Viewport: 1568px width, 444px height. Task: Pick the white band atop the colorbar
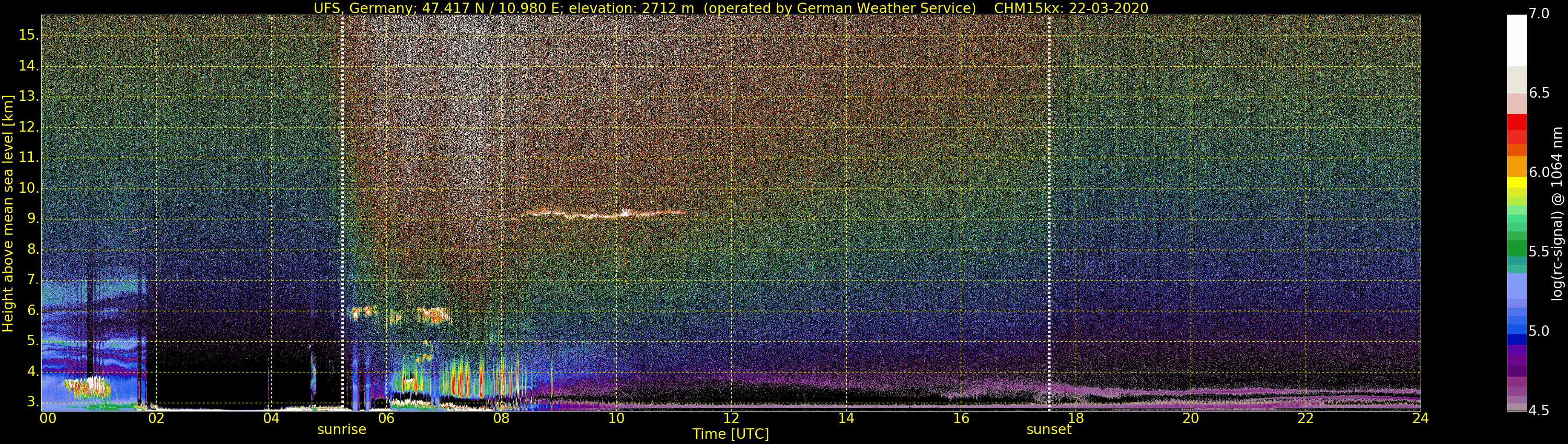coord(1516,40)
